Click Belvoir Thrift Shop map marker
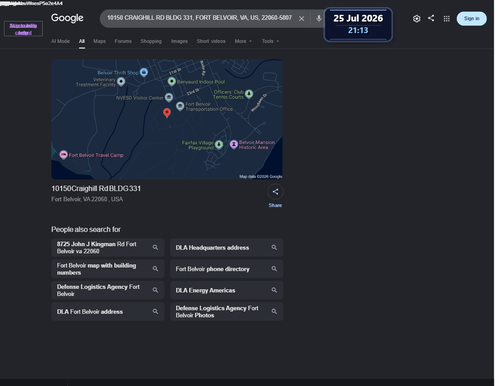 pyautogui.click(x=144, y=72)
